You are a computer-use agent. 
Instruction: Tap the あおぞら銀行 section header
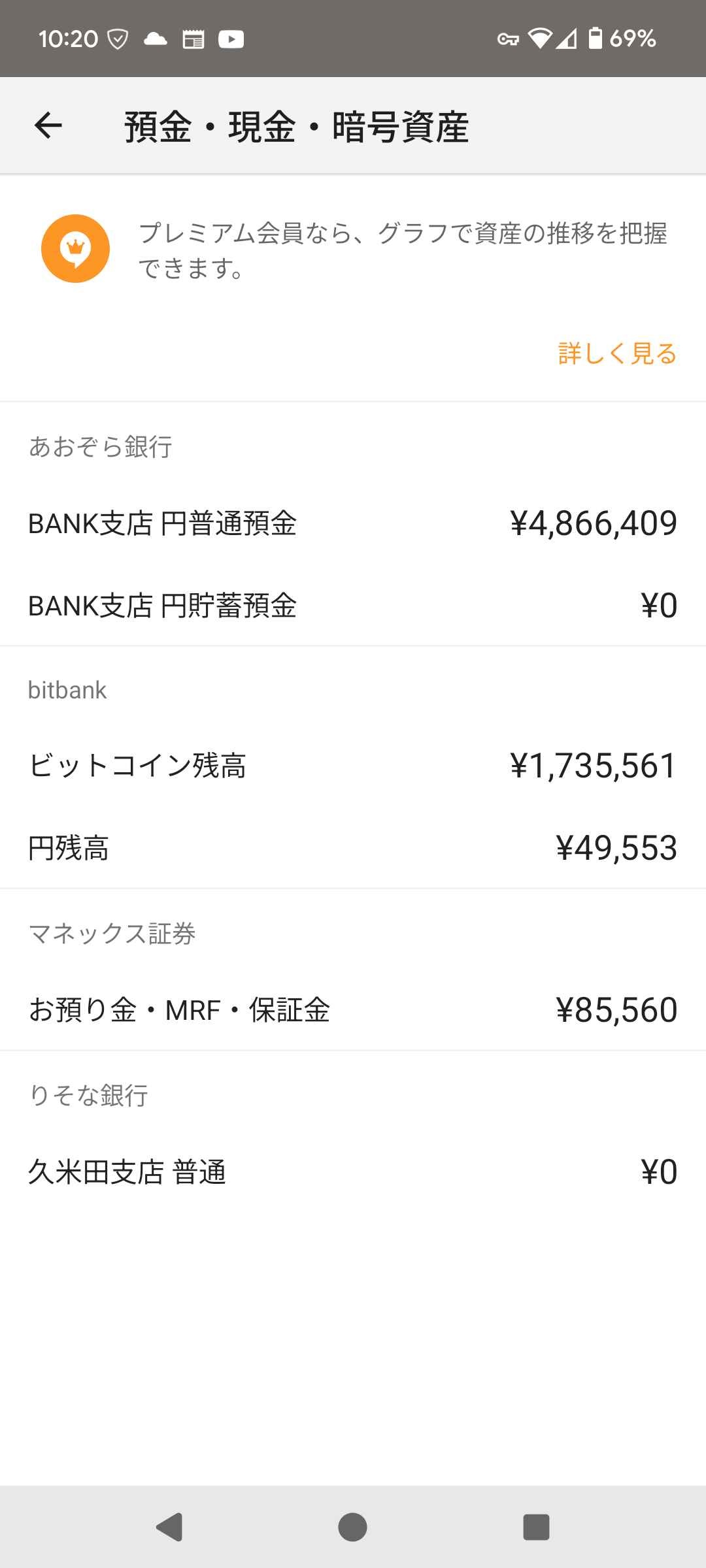(101, 447)
